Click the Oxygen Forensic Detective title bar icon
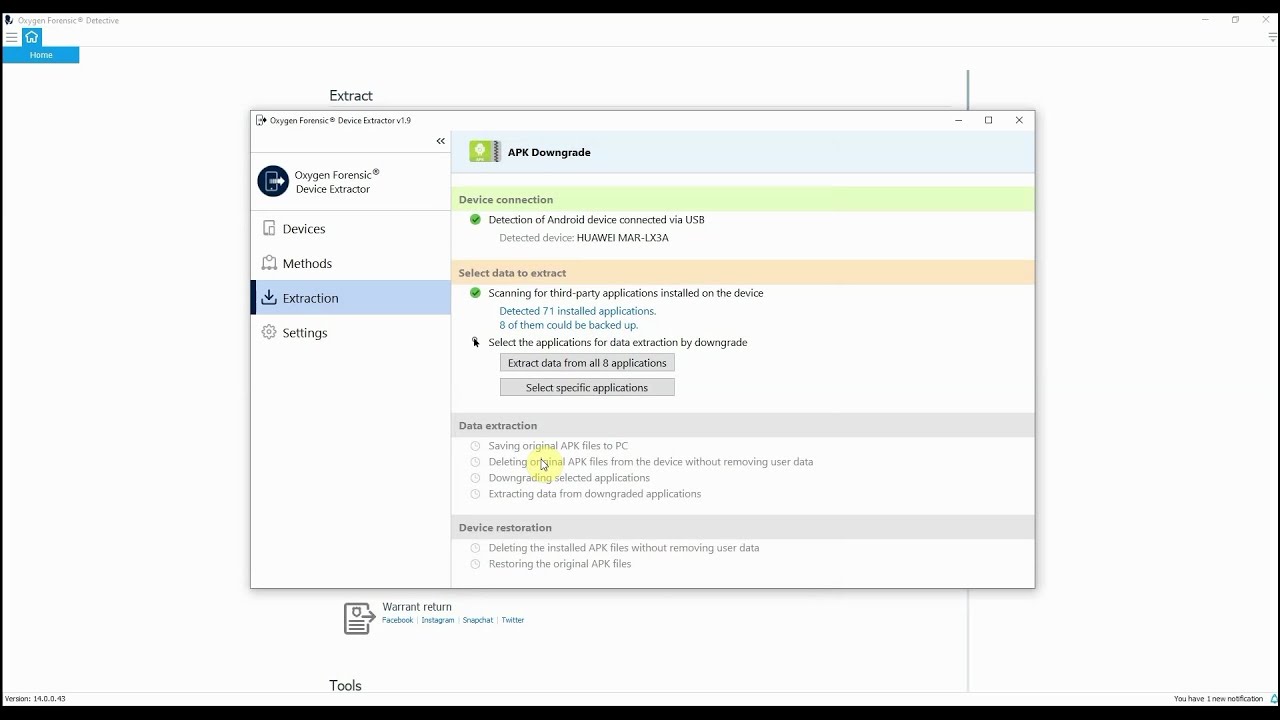 (x=9, y=20)
